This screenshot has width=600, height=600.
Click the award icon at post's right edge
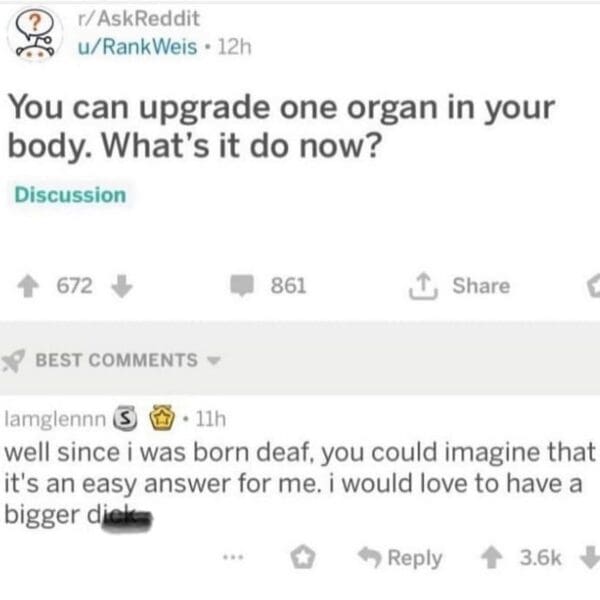[x=594, y=286]
